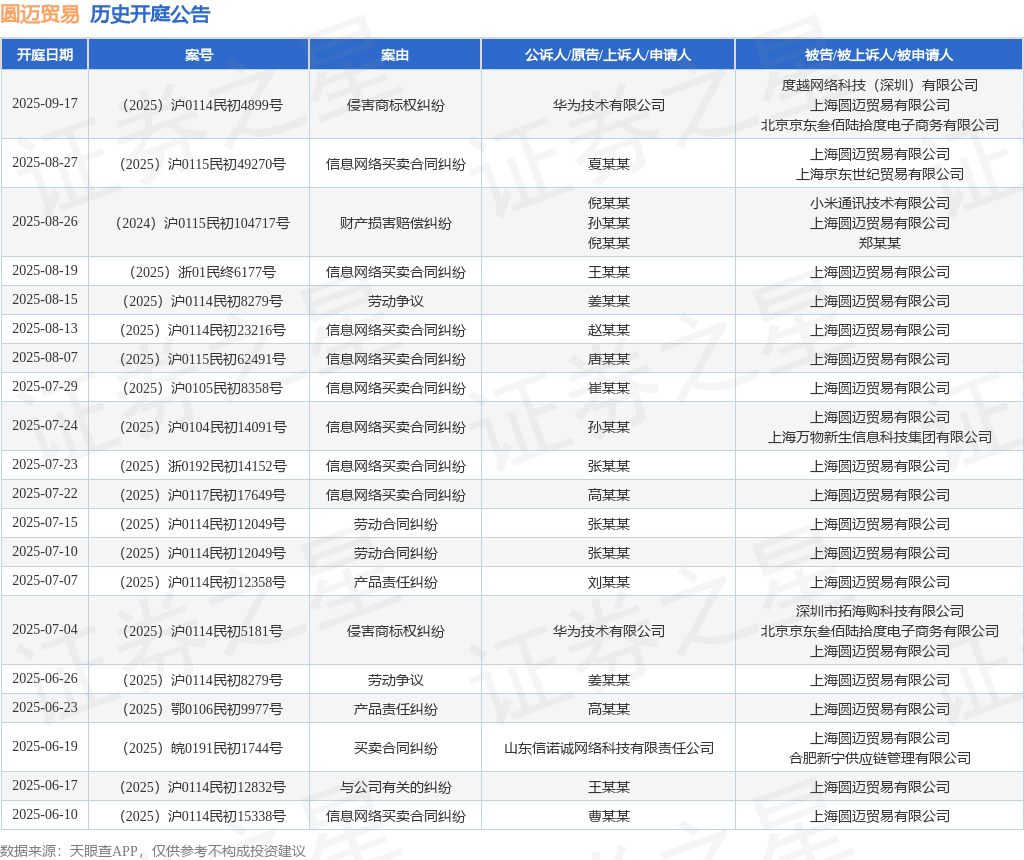Image resolution: width=1024 pixels, height=860 pixels.
Task: Click 公诉人/原告/上诉人/申请人 column header
Action: point(608,55)
